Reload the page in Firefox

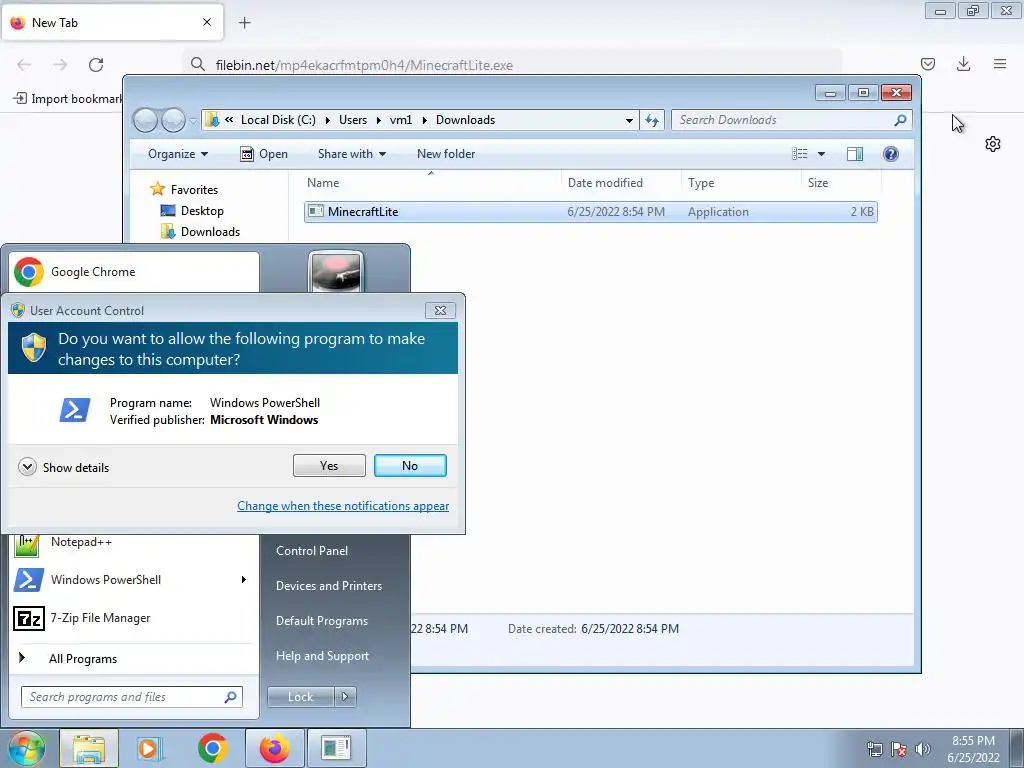pos(96,65)
